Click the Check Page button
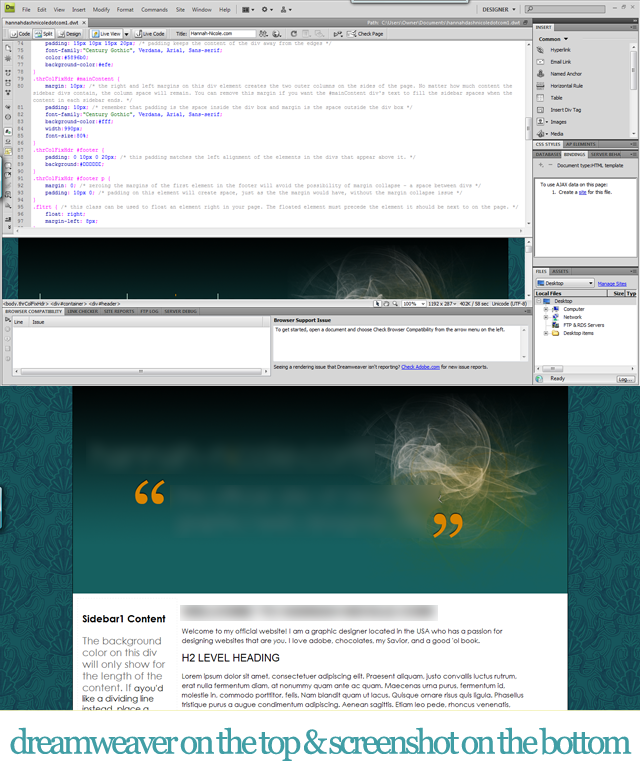The image size is (640, 772). tap(365, 34)
